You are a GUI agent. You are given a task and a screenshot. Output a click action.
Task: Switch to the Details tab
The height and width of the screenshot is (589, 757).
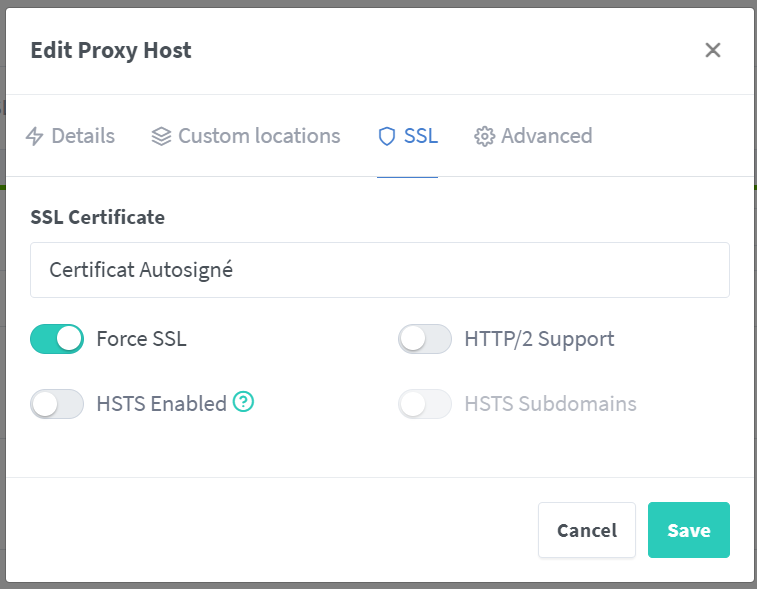coord(70,136)
